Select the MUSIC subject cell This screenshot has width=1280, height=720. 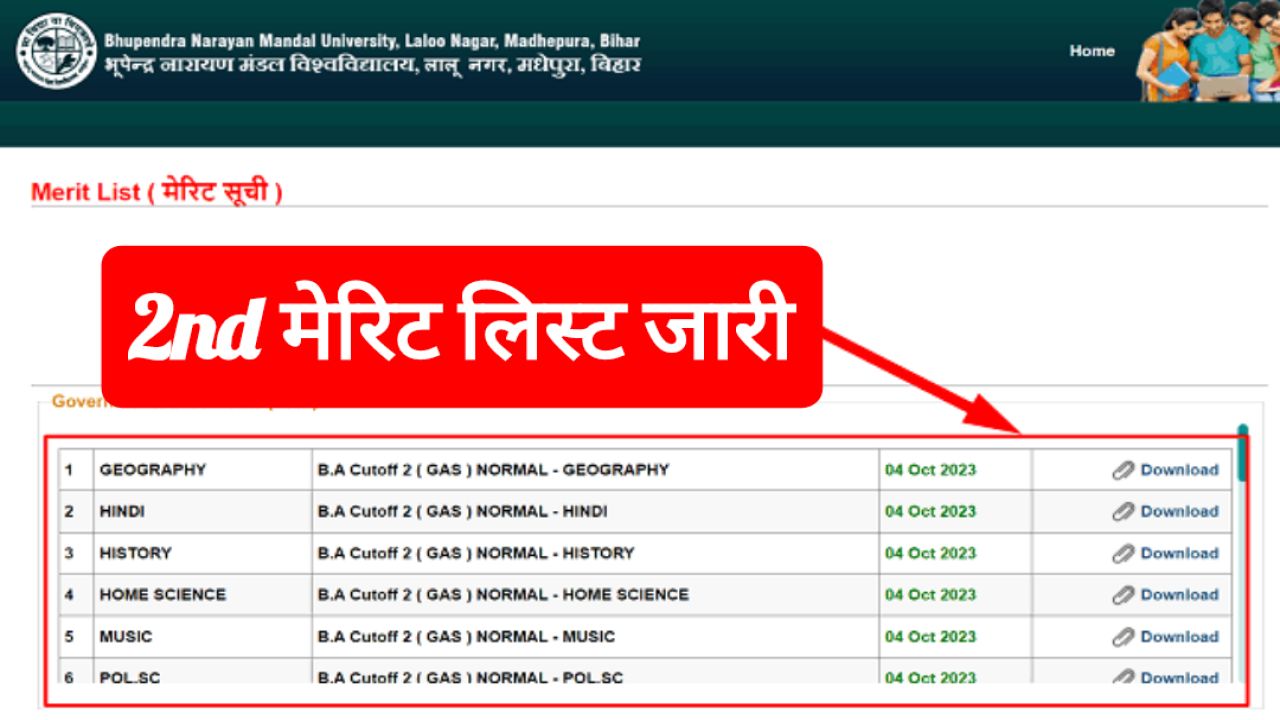pyautogui.click(x=203, y=636)
